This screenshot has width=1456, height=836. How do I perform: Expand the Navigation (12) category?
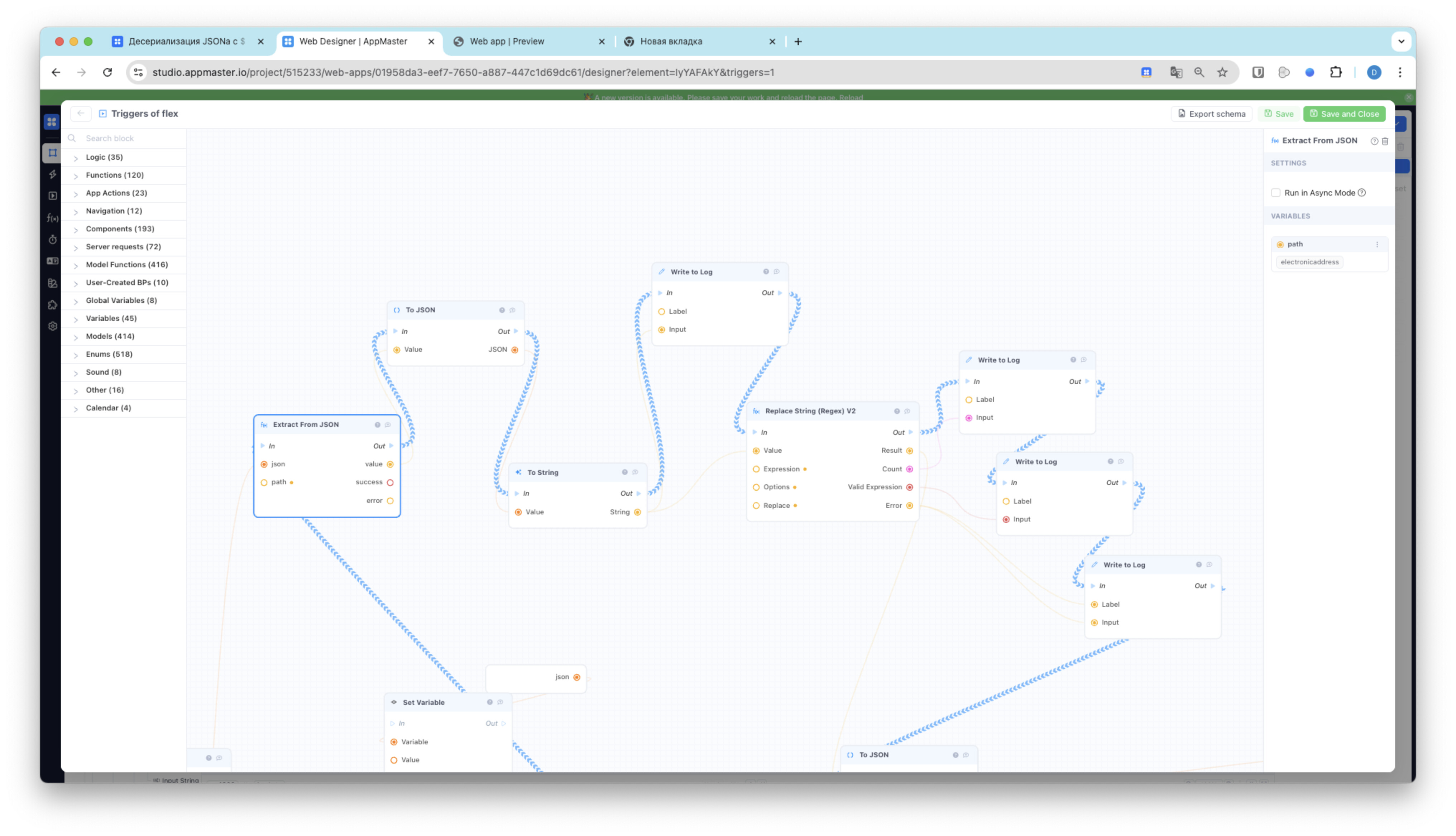click(124, 211)
